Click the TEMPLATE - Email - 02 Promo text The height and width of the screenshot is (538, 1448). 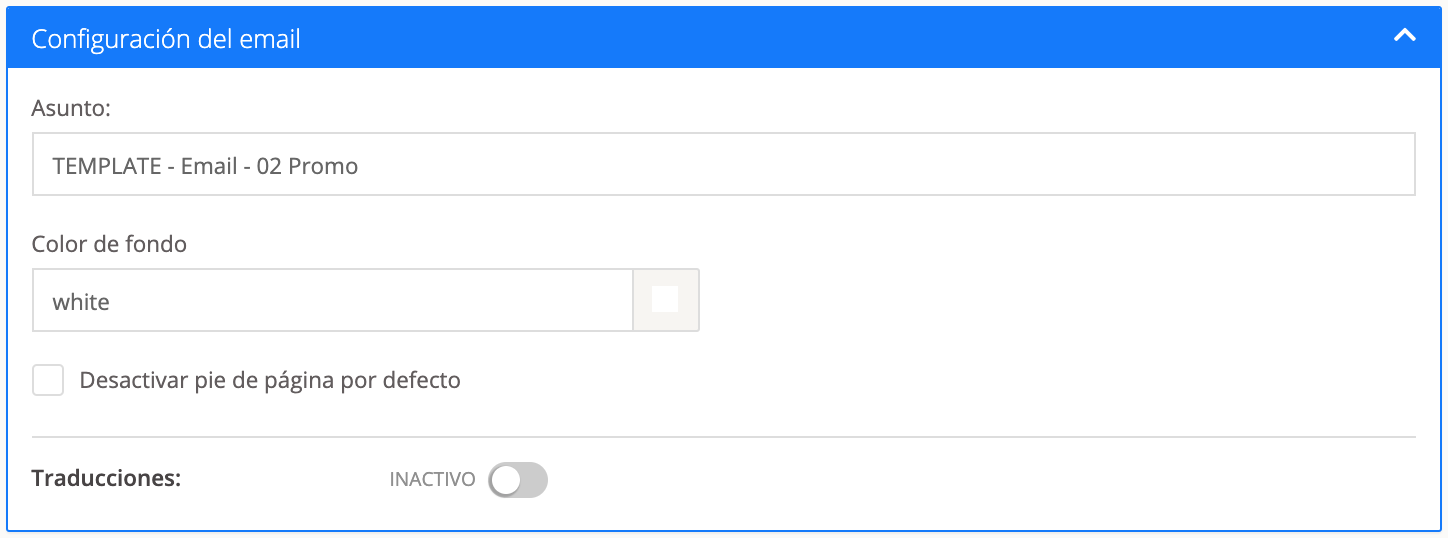click(205, 166)
